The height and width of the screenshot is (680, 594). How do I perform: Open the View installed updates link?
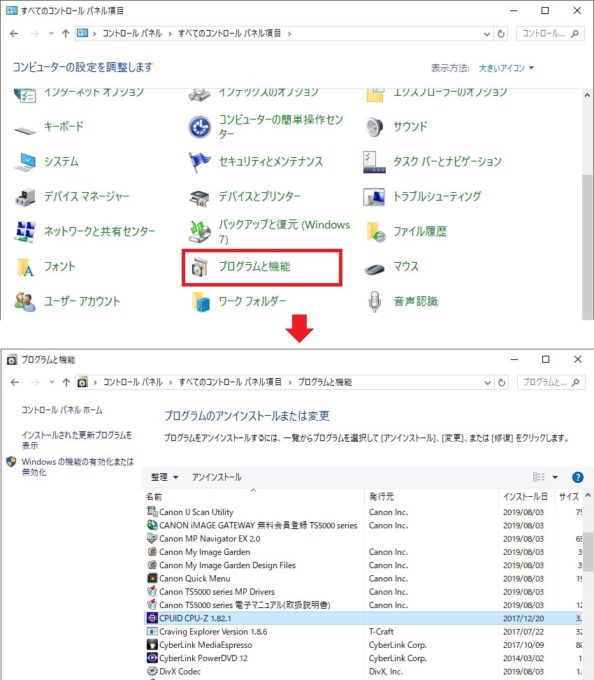[x=77, y=440]
